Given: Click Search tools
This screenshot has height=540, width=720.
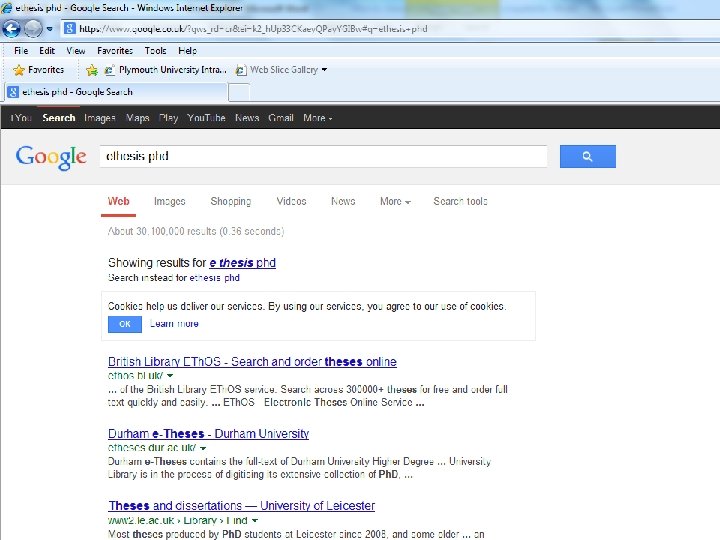Looking at the screenshot, I should pyautogui.click(x=460, y=202).
